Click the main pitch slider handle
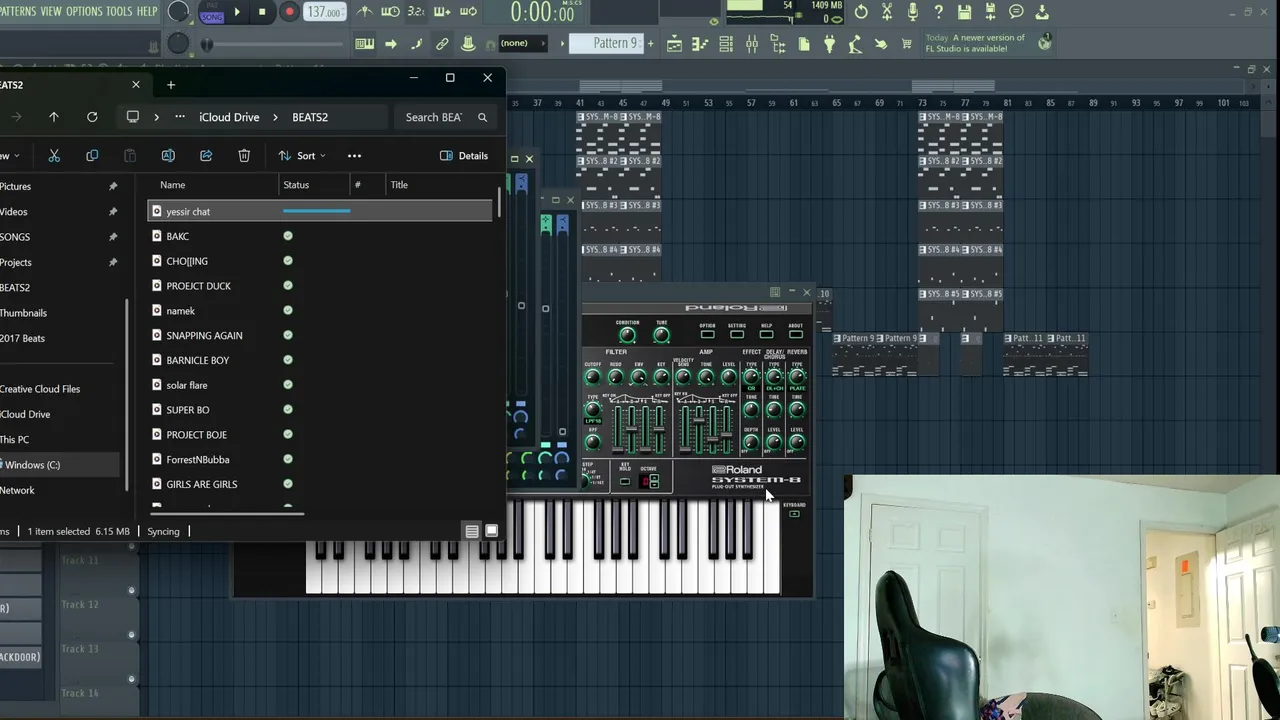Viewport: 1280px width, 720px height. [207, 44]
